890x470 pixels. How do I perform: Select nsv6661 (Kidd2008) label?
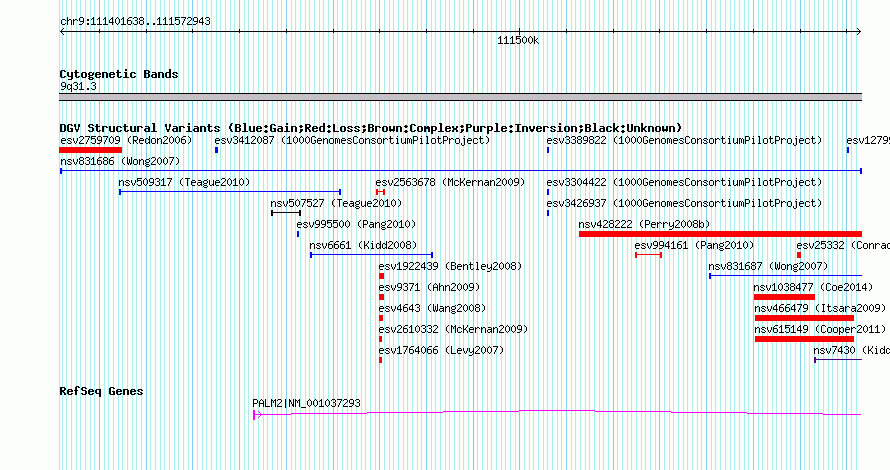click(363, 245)
